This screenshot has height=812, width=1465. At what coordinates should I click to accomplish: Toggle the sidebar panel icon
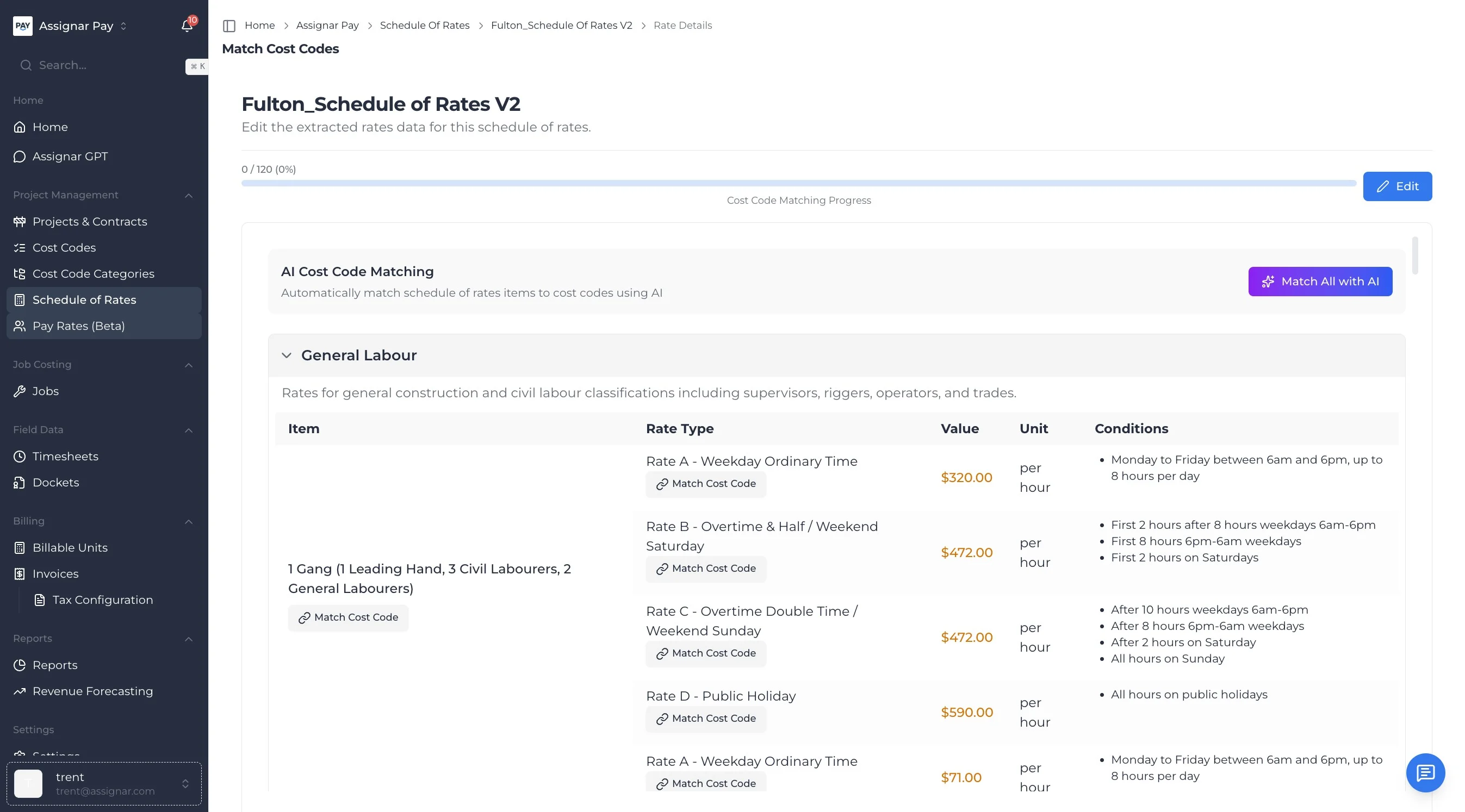tap(229, 26)
